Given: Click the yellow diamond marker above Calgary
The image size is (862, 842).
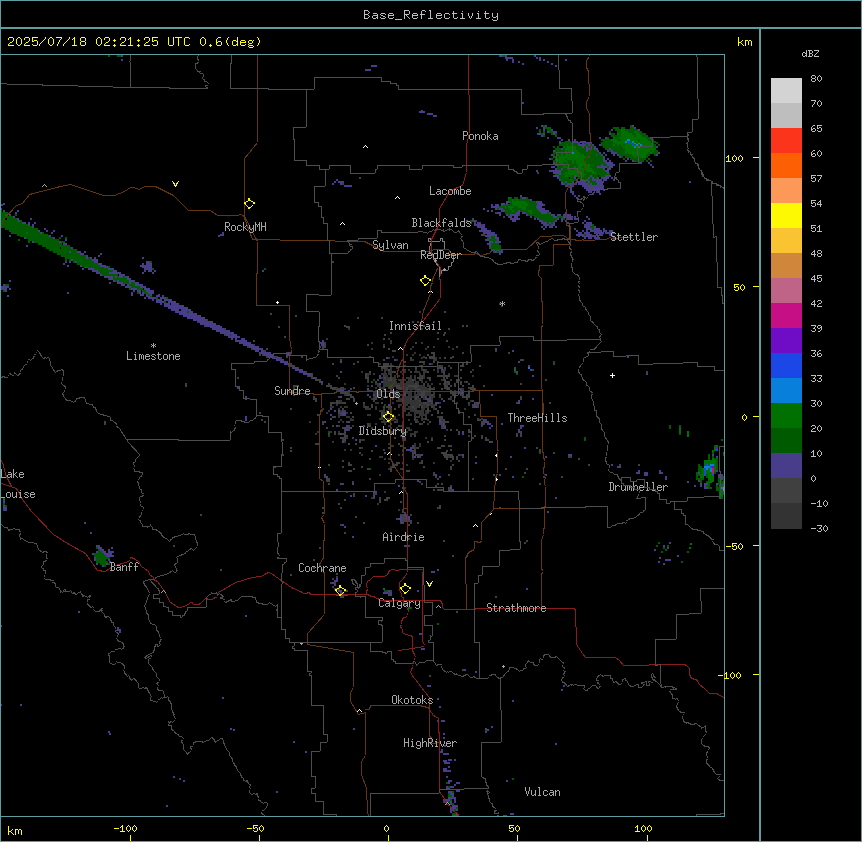Looking at the screenshot, I should (x=405, y=589).
